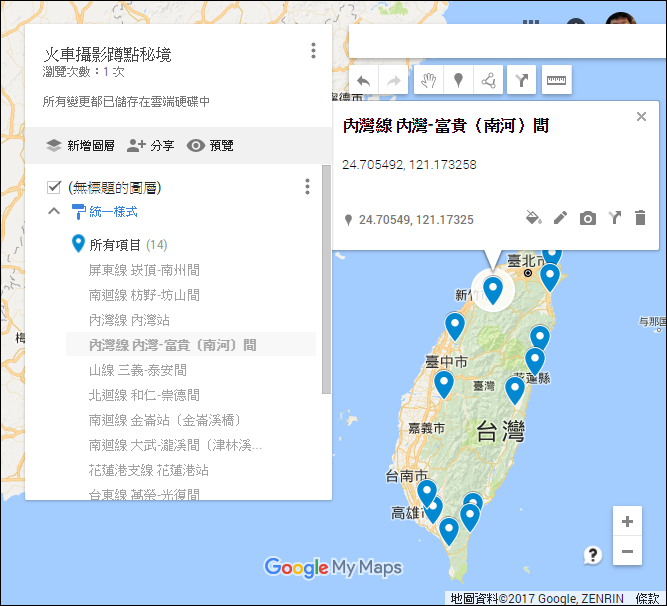Image resolution: width=667 pixels, height=606 pixels.
Task: Open the layer three-dot options menu
Action: coord(307,187)
